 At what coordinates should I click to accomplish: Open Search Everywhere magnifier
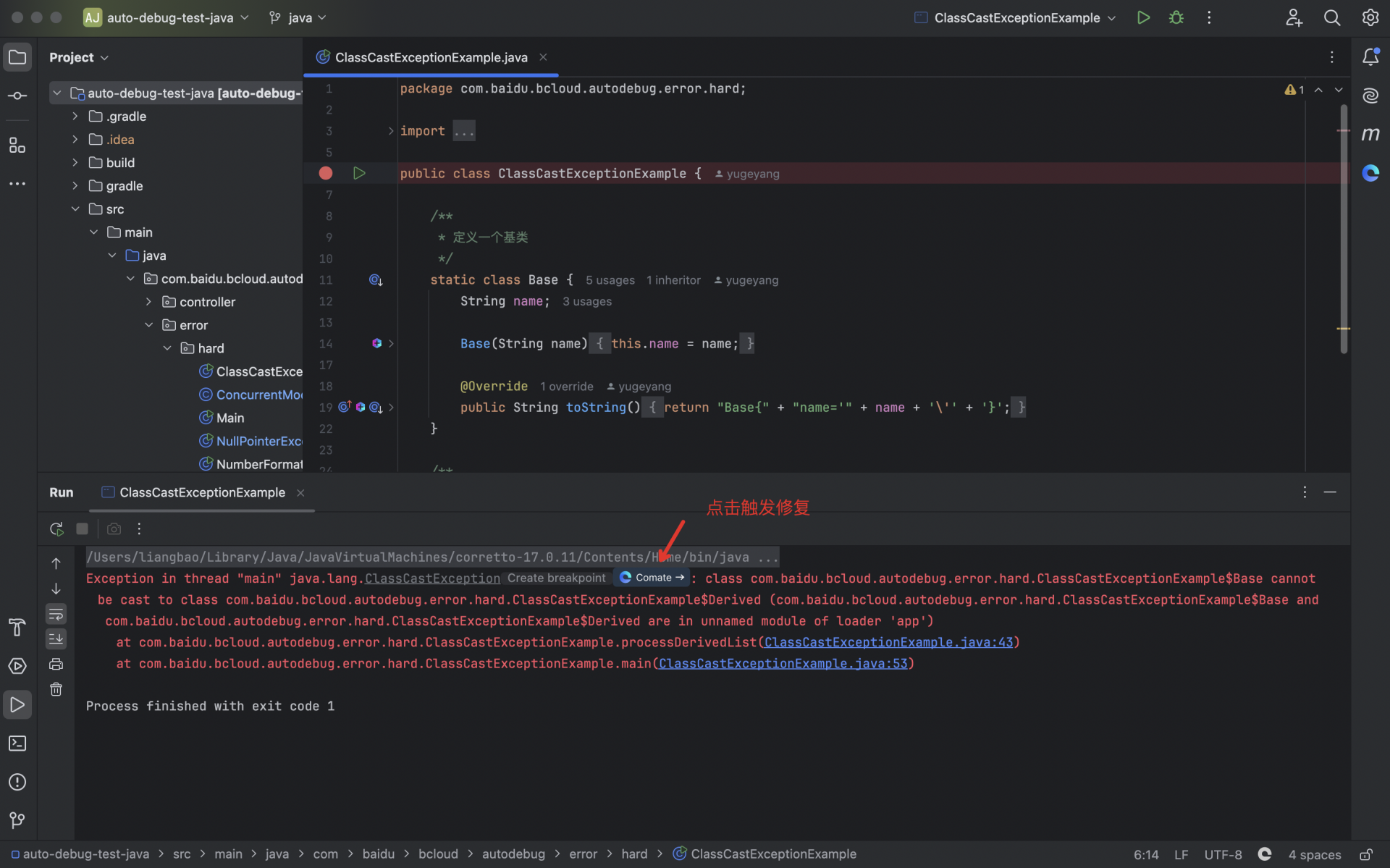pos(1332,17)
